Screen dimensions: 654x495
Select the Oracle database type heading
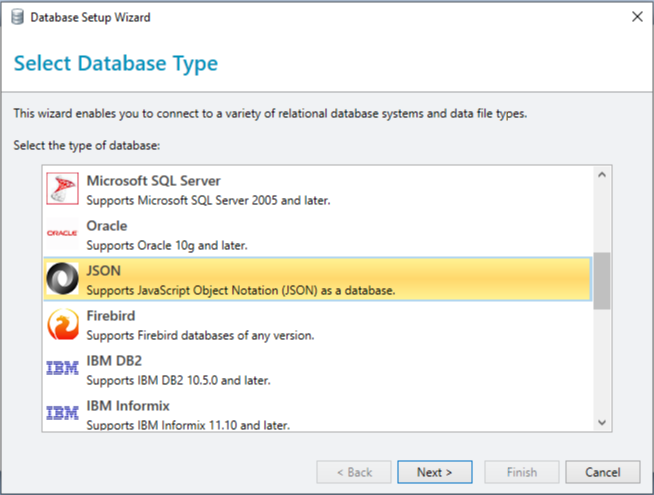click(x=107, y=226)
